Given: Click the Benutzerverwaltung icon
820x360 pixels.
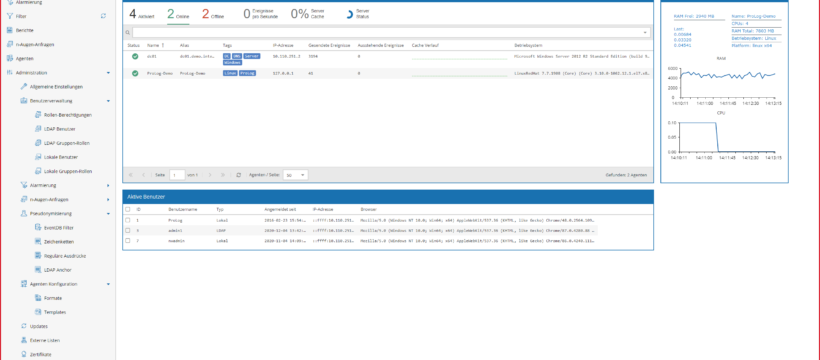Looking at the screenshot, I should click(24, 100).
